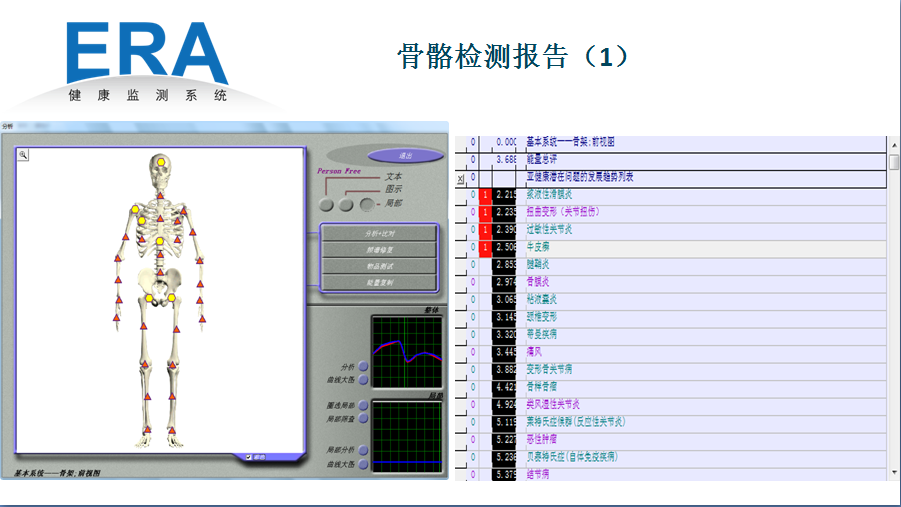Click the 局部 round view button
The image size is (901, 507).
(x=368, y=205)
